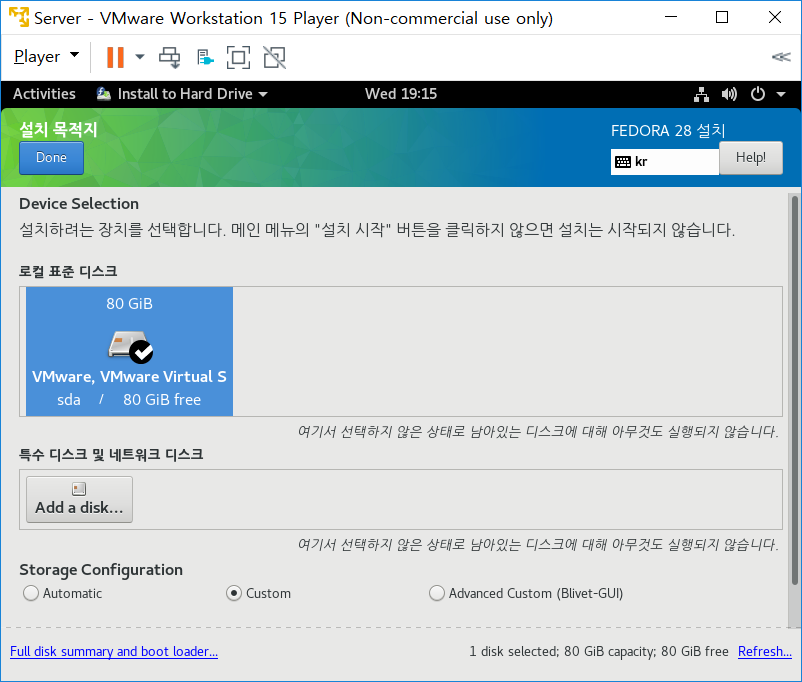
Task: Click the 로컬 표준 디스크 section label
Action: (x=68, y=271)
